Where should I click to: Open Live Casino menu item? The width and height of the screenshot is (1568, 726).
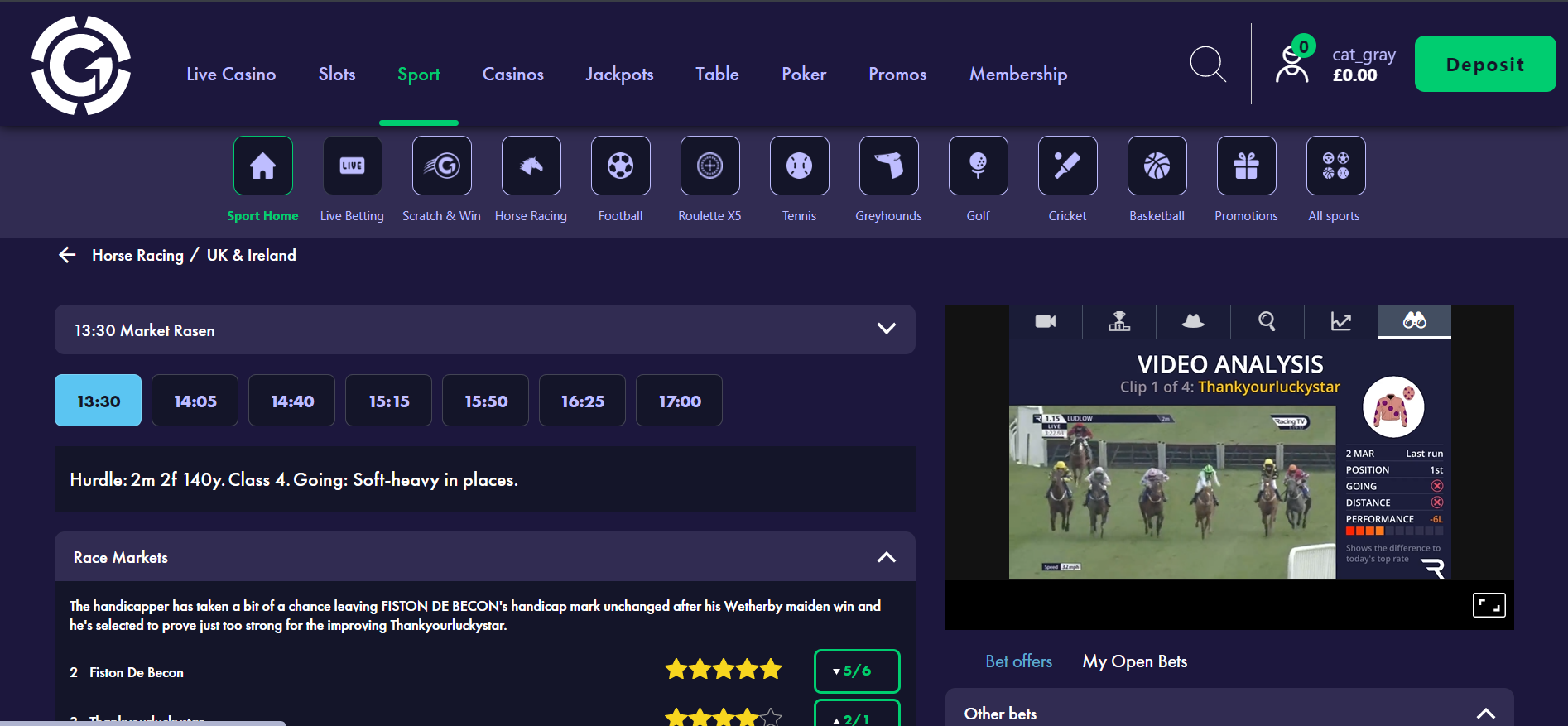pos(231,75)
